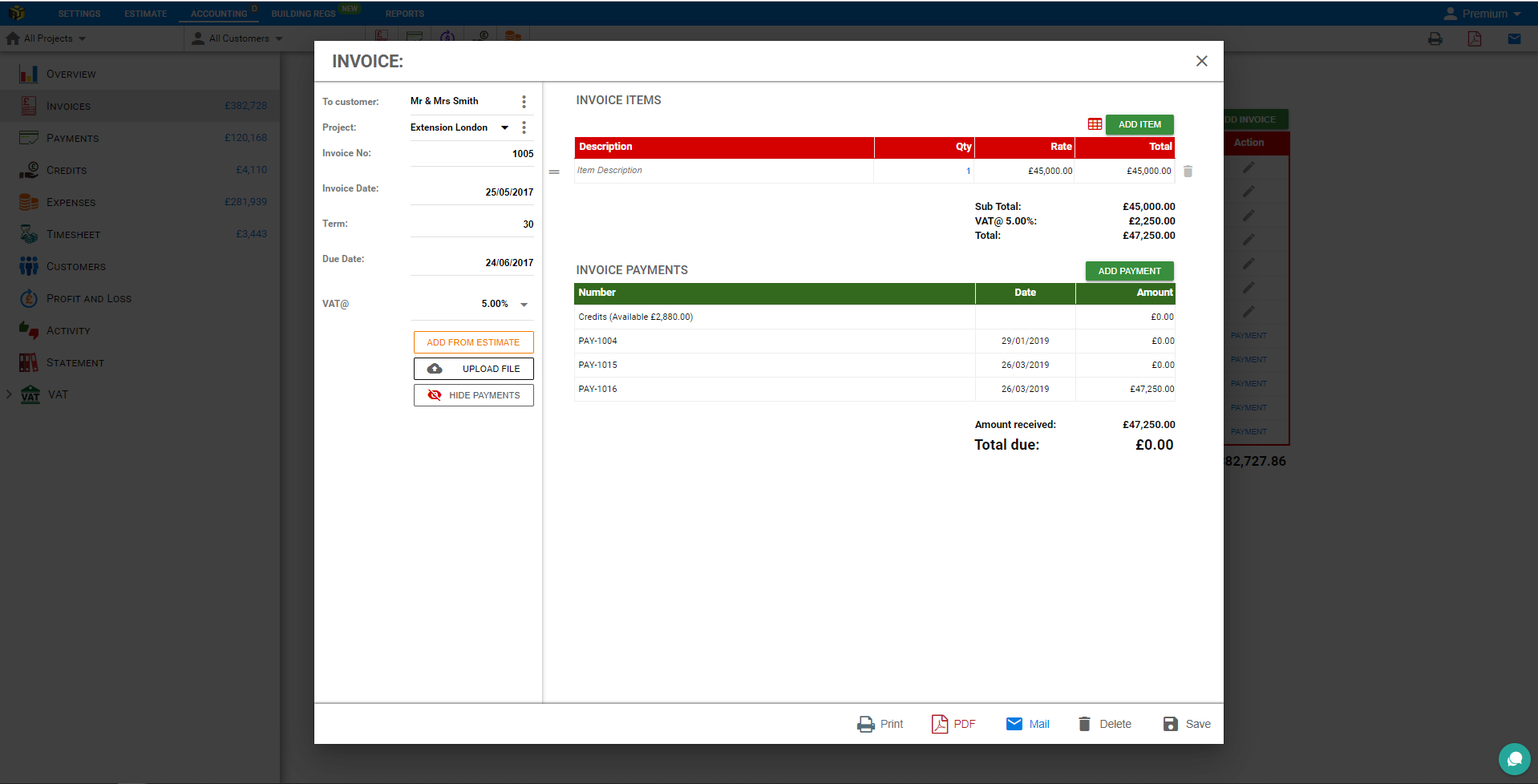1538x784 pixels.
Task: Open the VAT rate 5.00% dropdown
Action: click(x=524, y=305)
